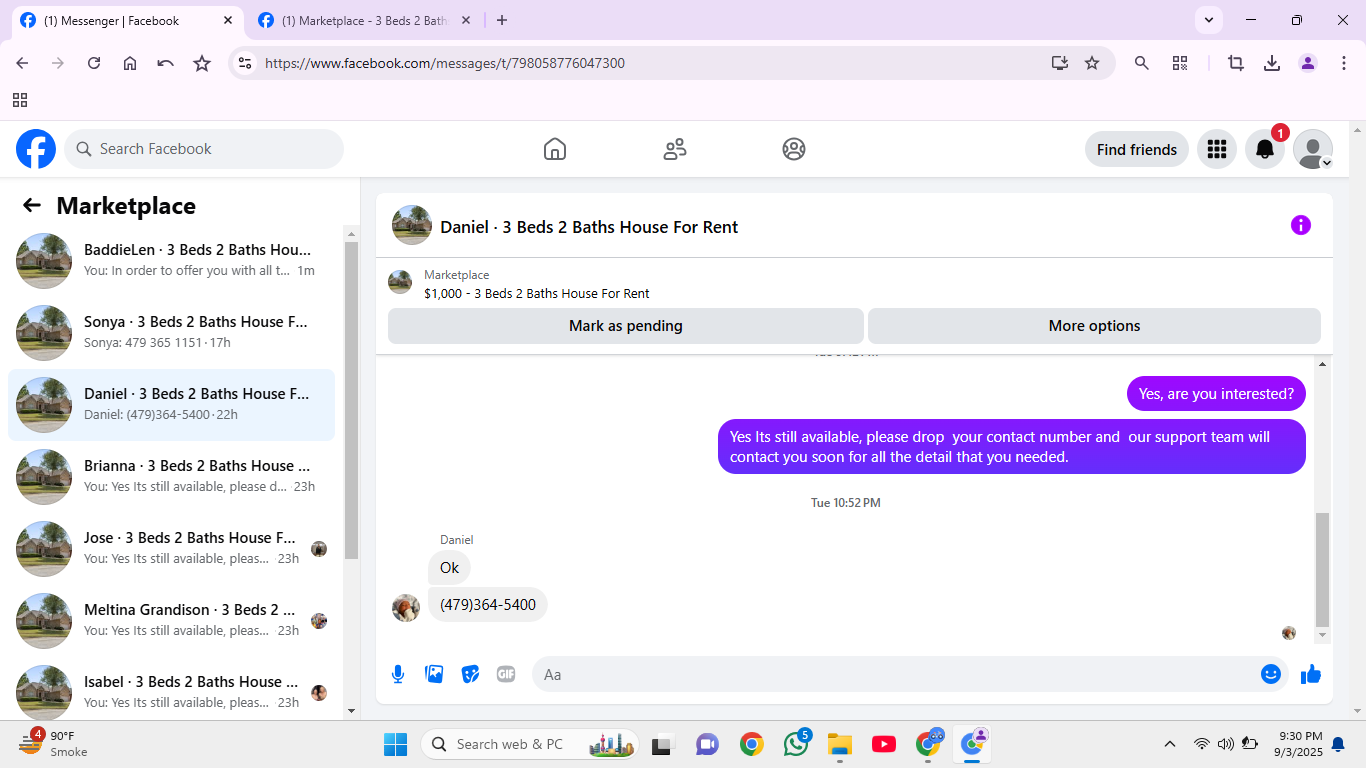Viewport: 1366px width, 768px height.
Task: Click the long "Yes Its still available" message
Action: [x=1012, y=447]
